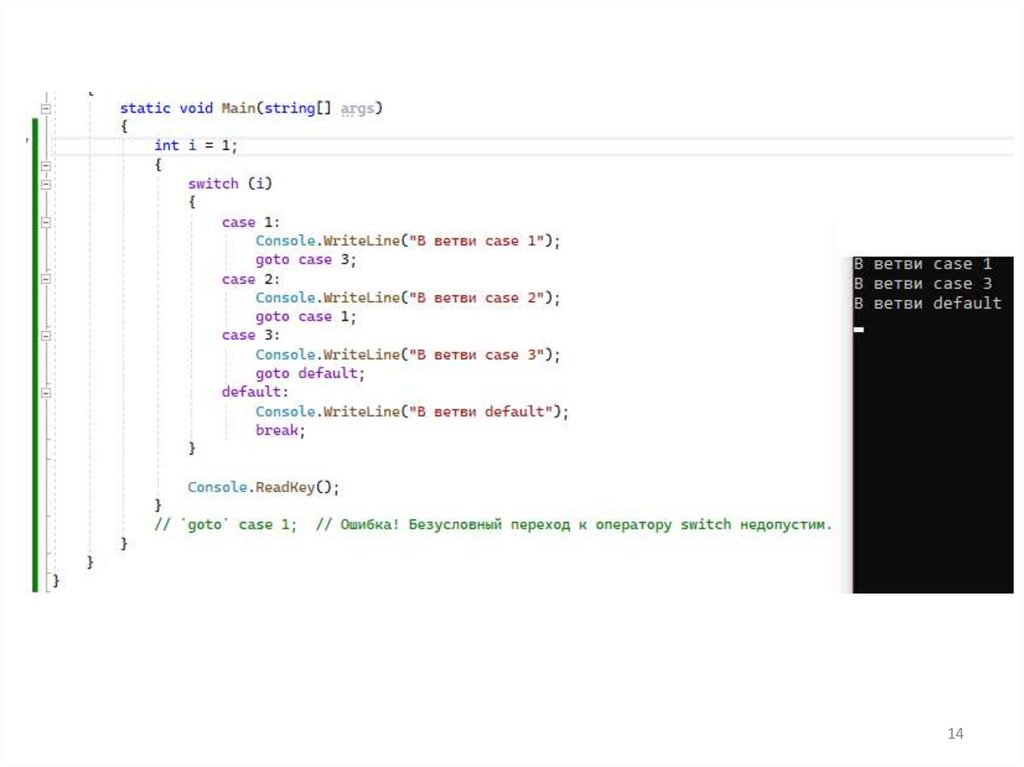This screenshot has height=767, width=1024.
Task: Click the args parameter
Action: 357,108
